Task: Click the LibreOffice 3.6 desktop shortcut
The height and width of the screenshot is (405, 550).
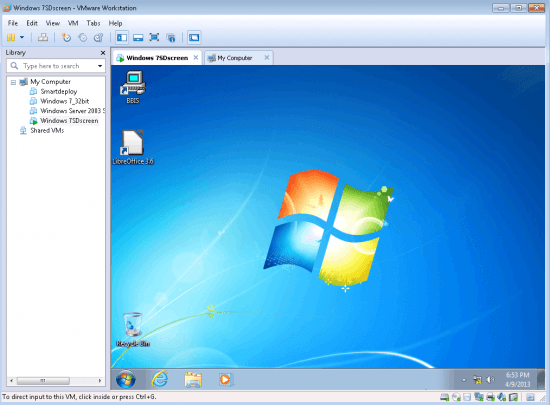Action: 133,147
